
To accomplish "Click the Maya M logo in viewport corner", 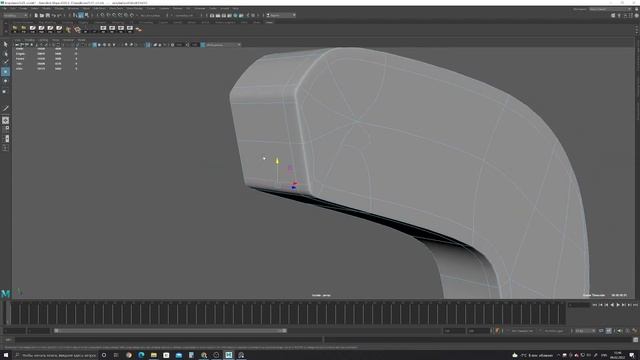I will (5, 293).
